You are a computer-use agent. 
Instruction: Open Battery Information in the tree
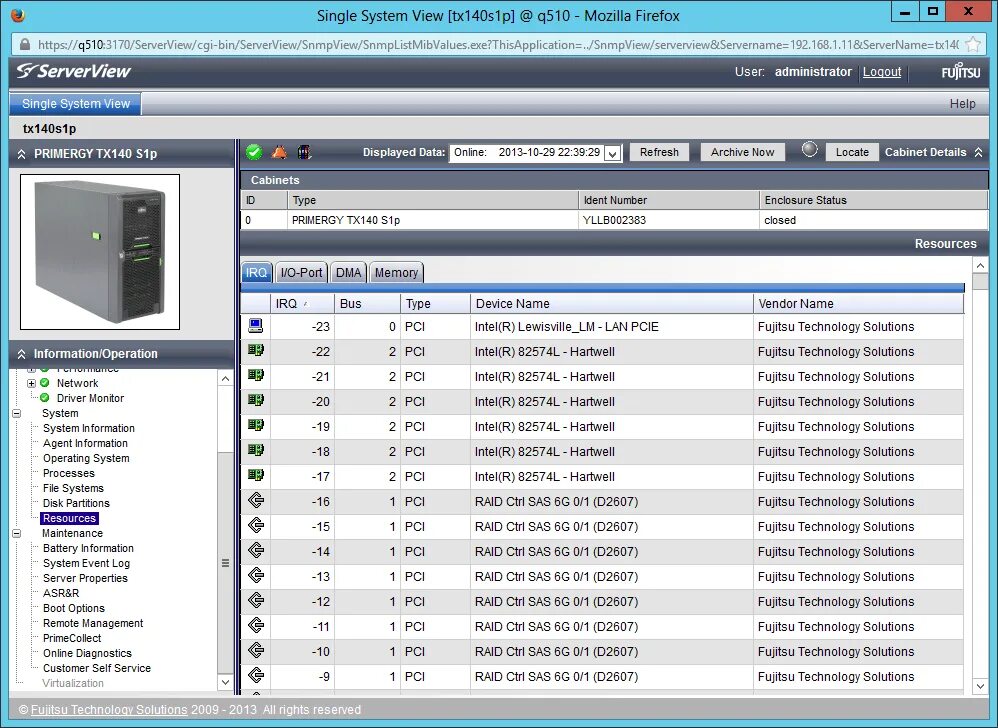point(88,549)
